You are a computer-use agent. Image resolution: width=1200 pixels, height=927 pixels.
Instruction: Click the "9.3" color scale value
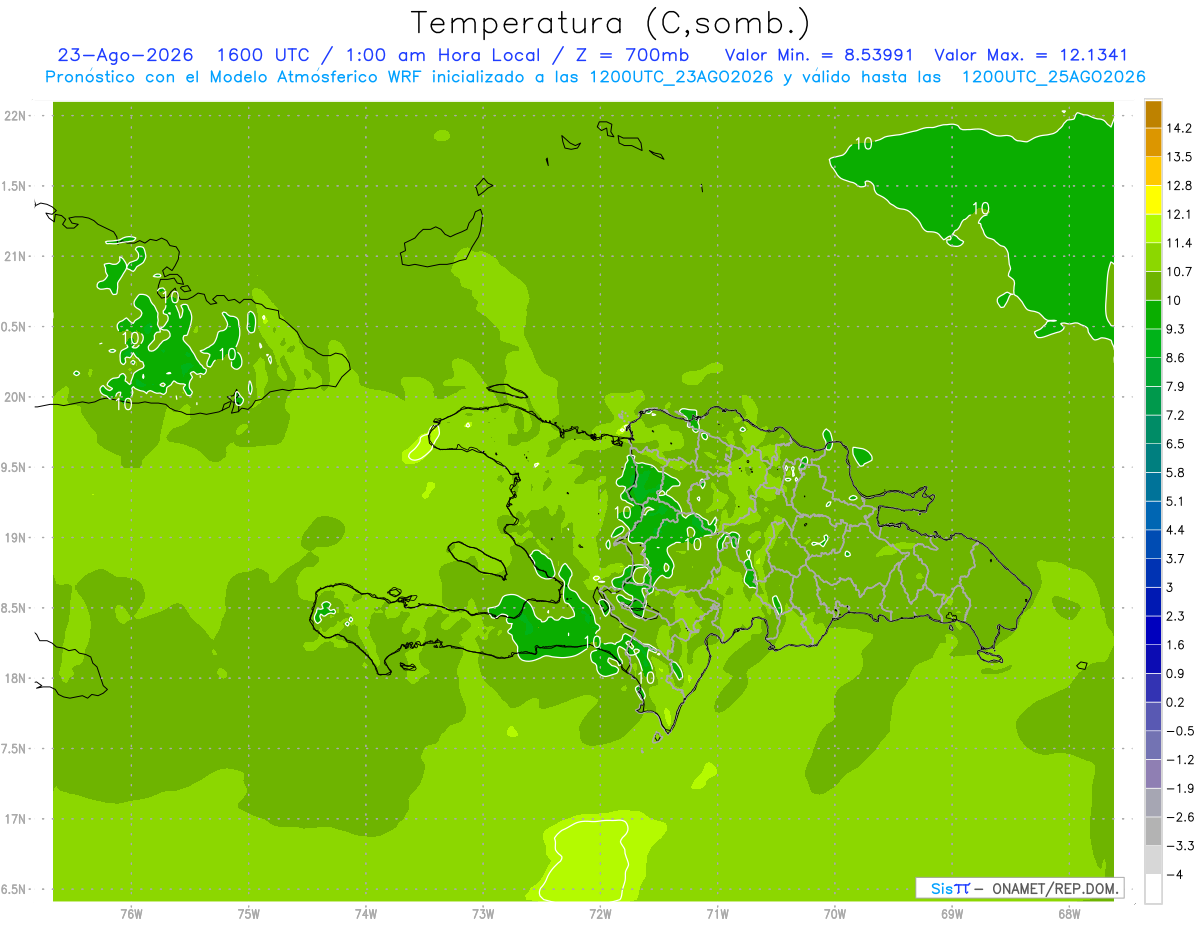pyautogui.click(x=1175, y=329)
